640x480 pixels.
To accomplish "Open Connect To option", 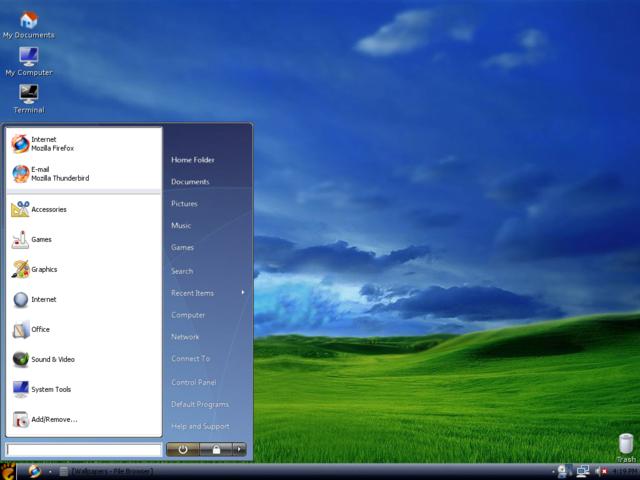I will (191, 358).
